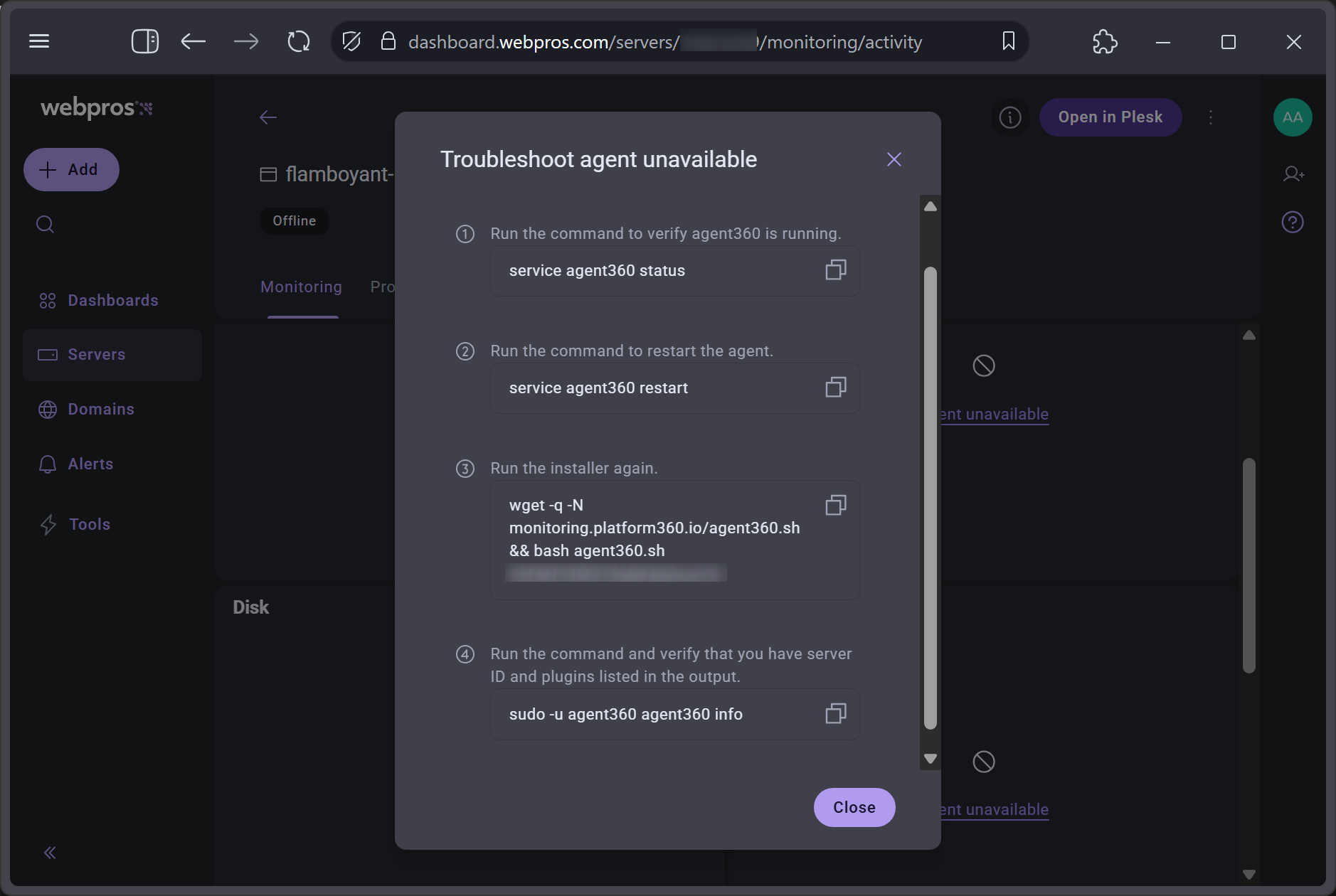Image resolution: width=1336 pixels, height=896 pixels.
Task: Minimize the browser window
Action: tap(1163, 42)
